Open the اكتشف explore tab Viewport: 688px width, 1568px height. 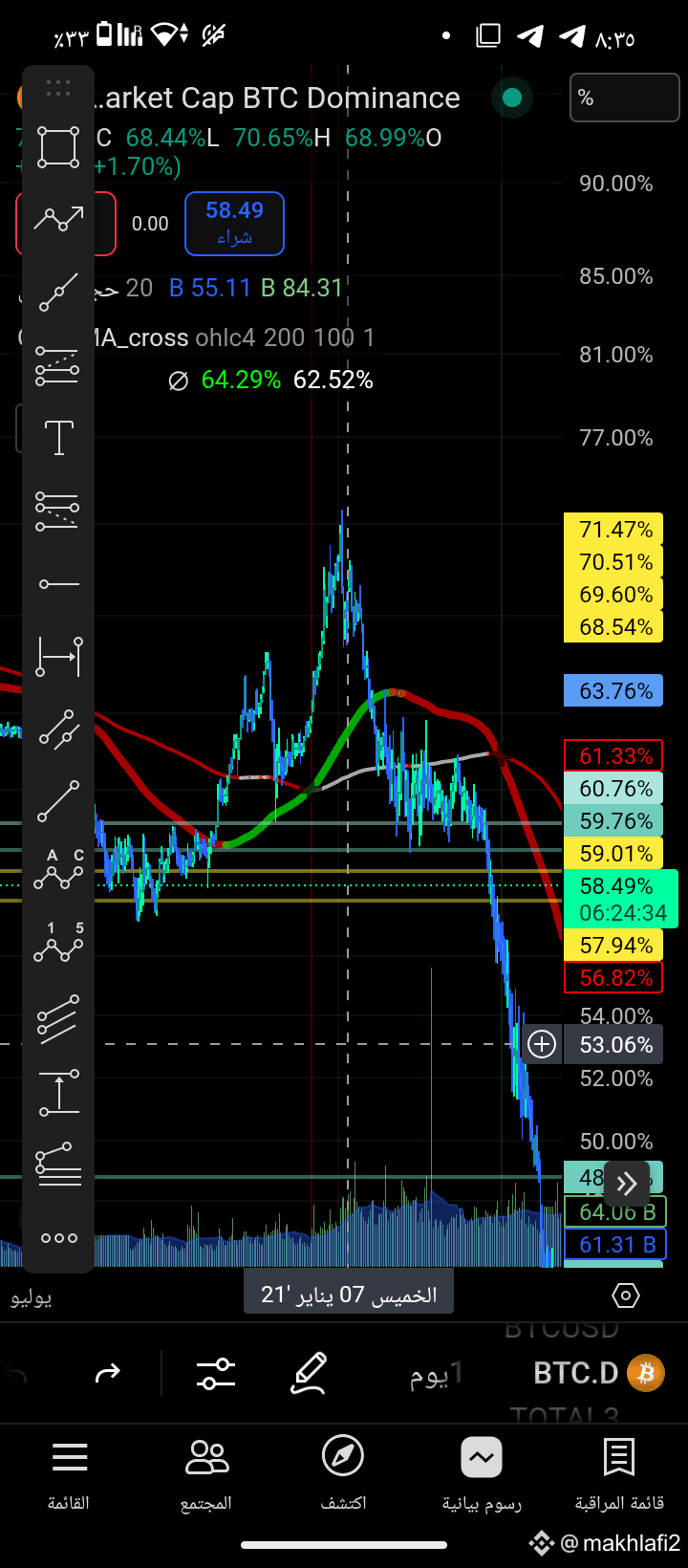click(x=343, y=1477)
